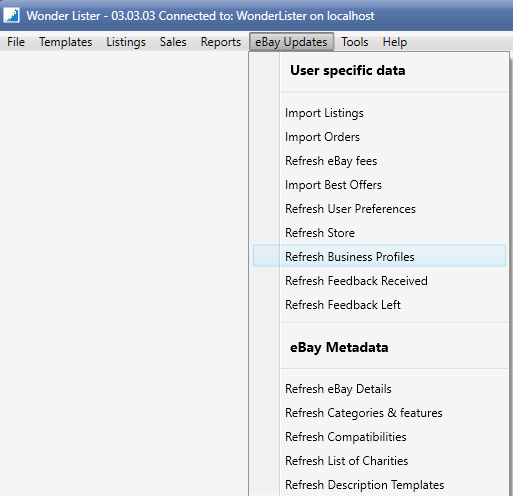The height and width of the screenshot is (496, 513).
Task: Click the Wonder Lister app icon in title bar
Action: click(x=11, y=15)
